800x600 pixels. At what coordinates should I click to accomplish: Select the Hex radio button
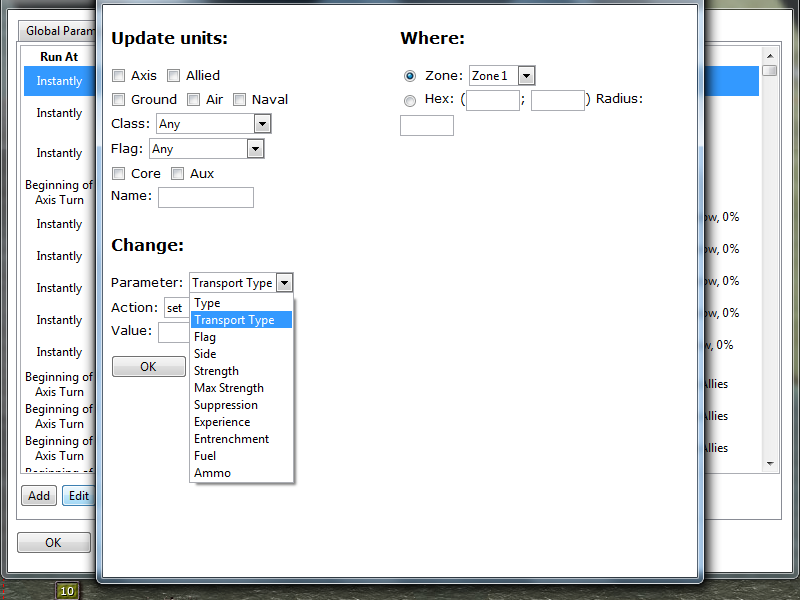pos(410,100)
